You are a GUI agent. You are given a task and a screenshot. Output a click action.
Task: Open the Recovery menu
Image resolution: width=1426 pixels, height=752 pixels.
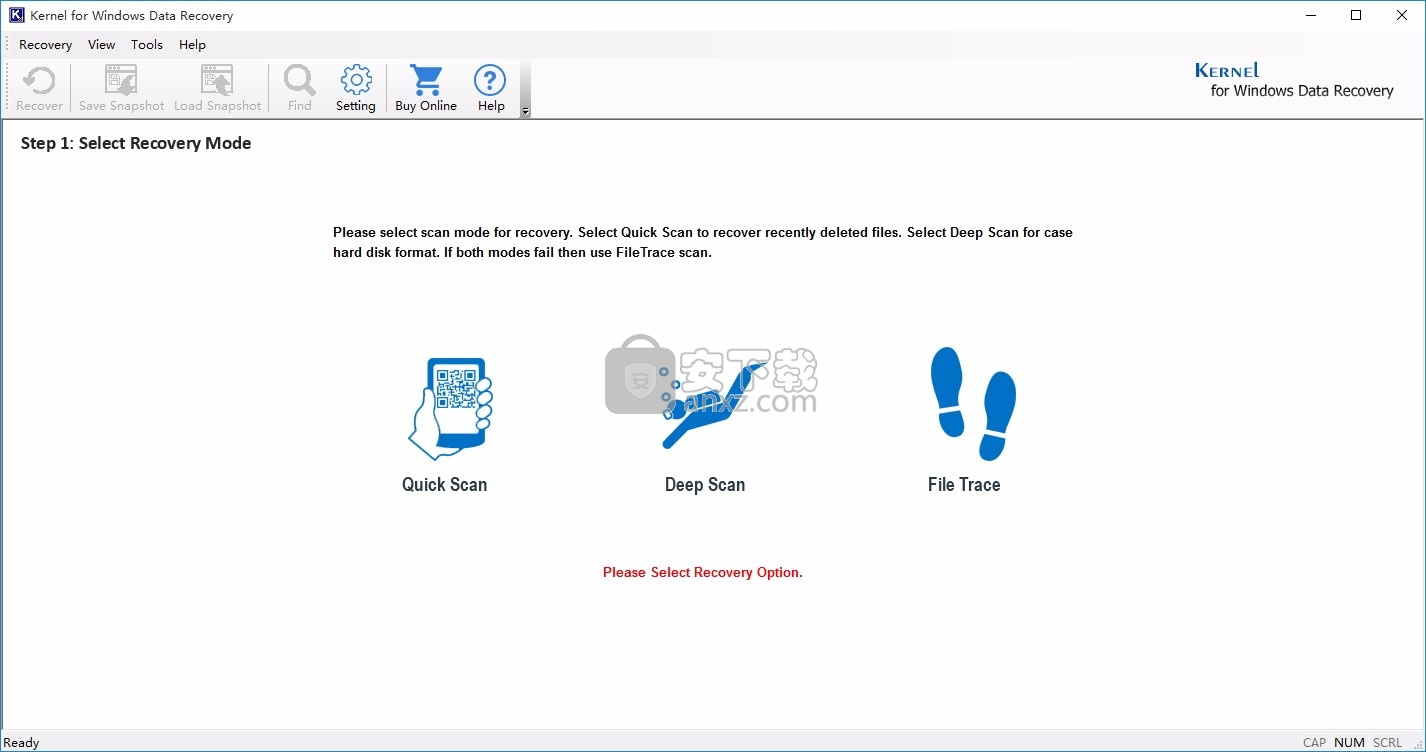point(45,45)
